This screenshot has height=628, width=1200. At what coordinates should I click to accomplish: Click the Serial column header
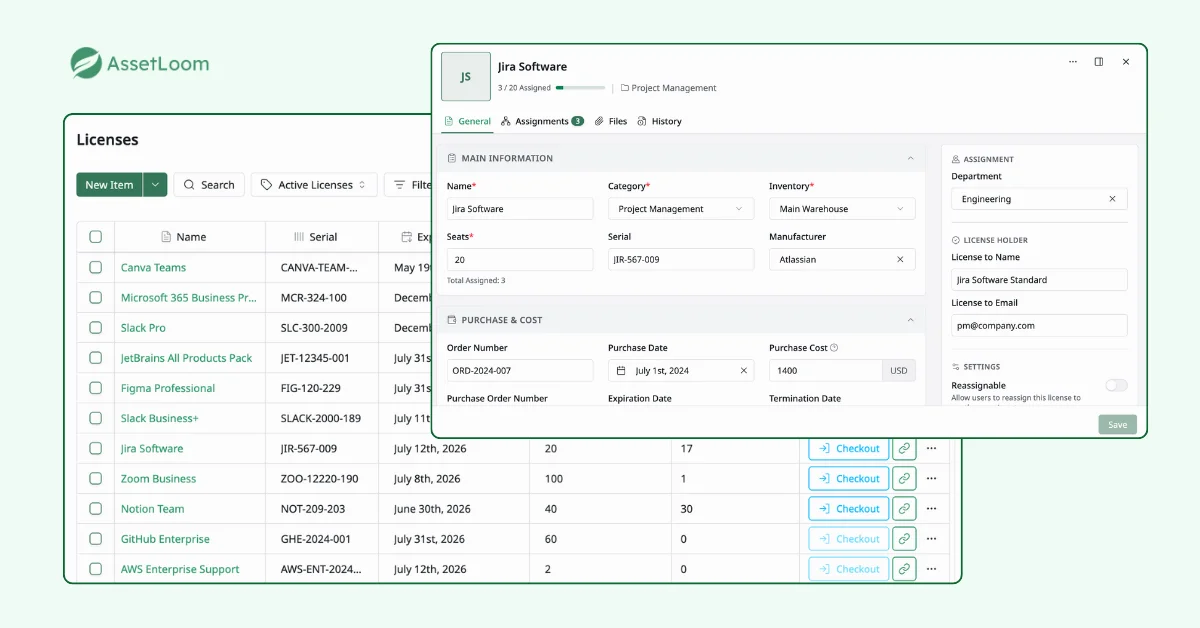point(315,237)
